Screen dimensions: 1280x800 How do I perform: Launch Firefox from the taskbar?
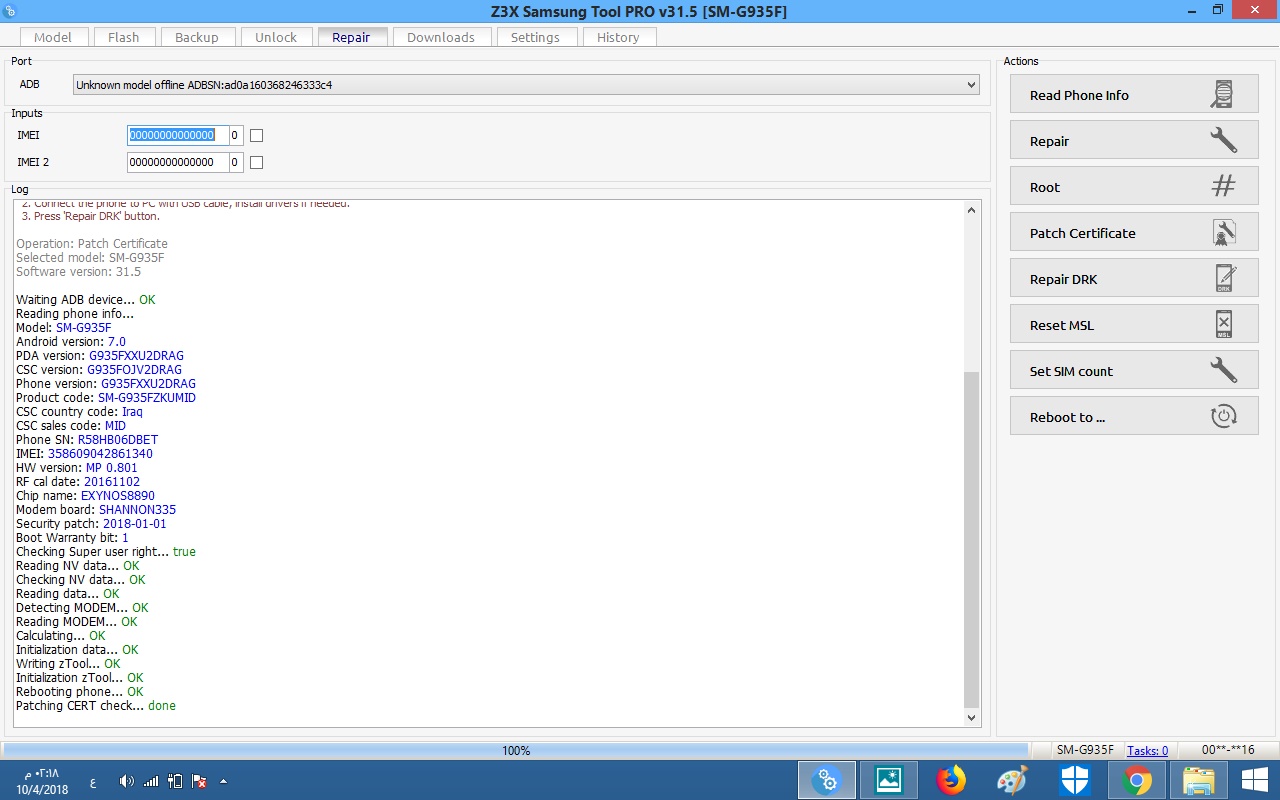click(951, 780)
